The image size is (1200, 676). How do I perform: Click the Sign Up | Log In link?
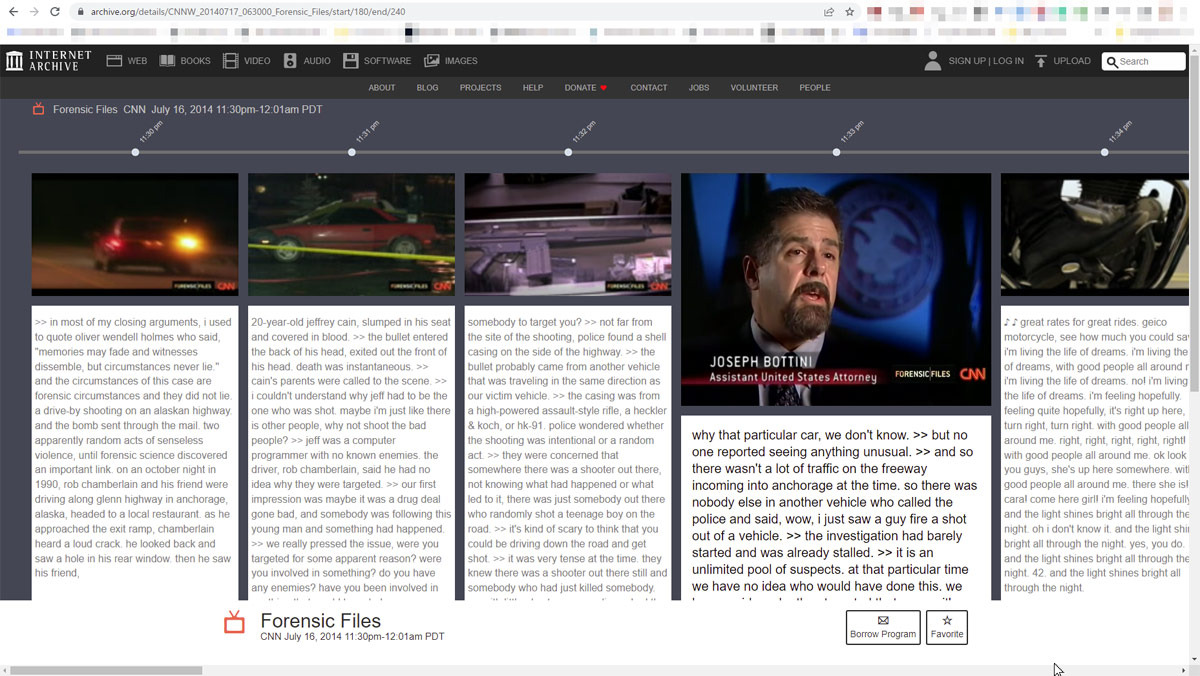[986, 61]
